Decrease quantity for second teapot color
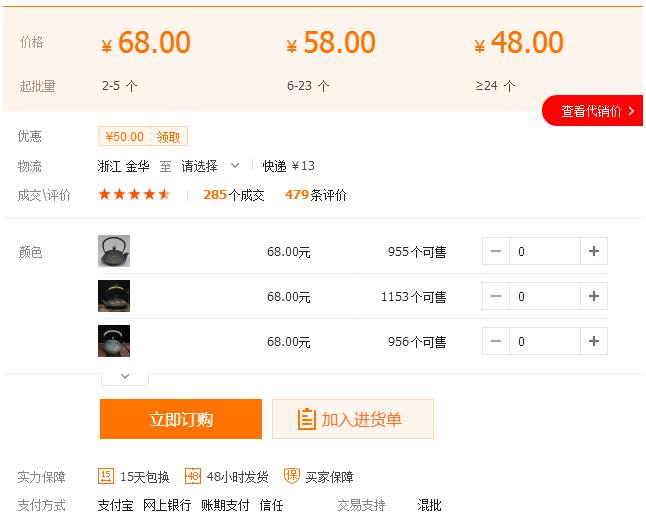 [496, 296]
